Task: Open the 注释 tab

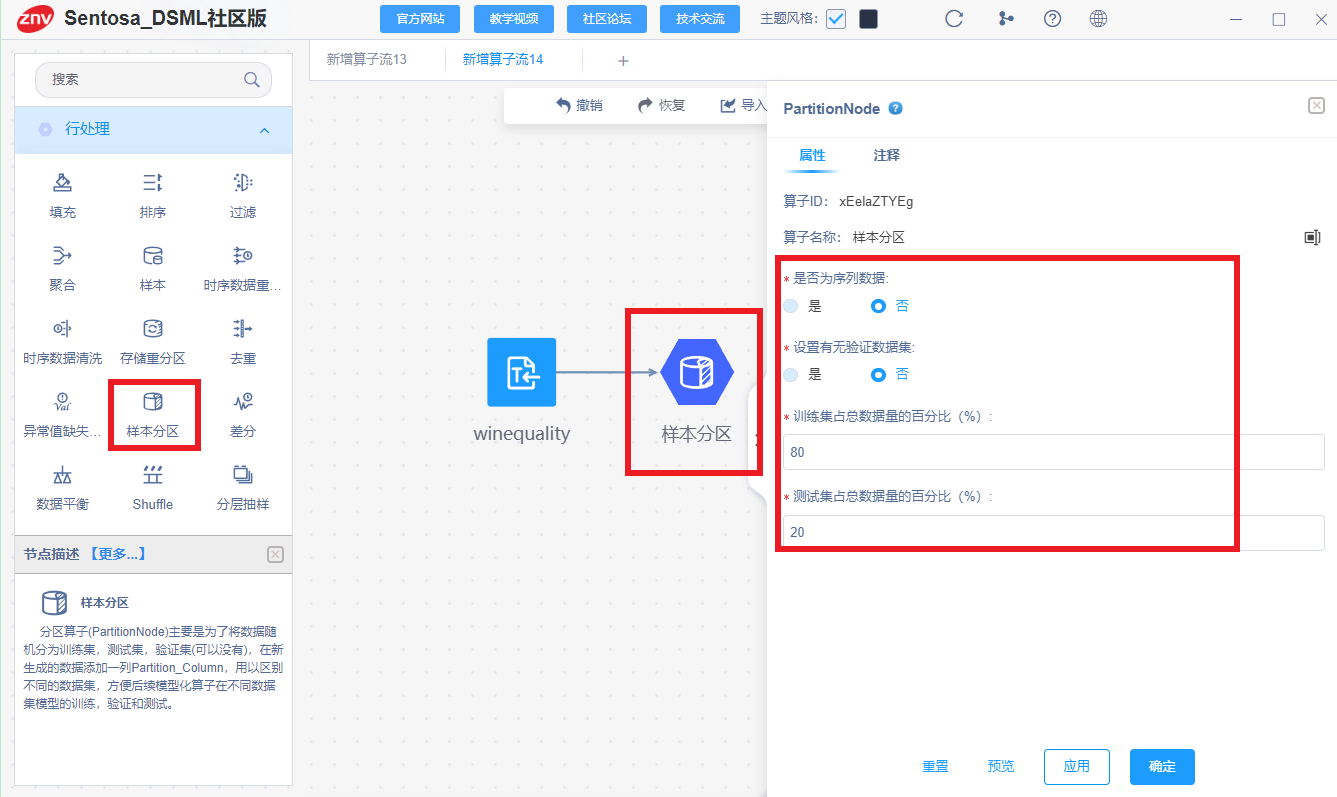Action: (887, 156)
